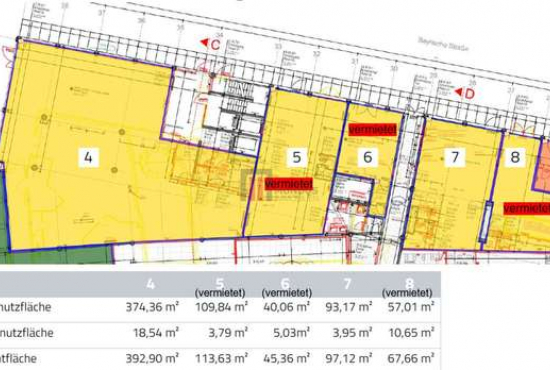
Task: Click the vermietet tag in unit 8
Action: tap(527, 208)
